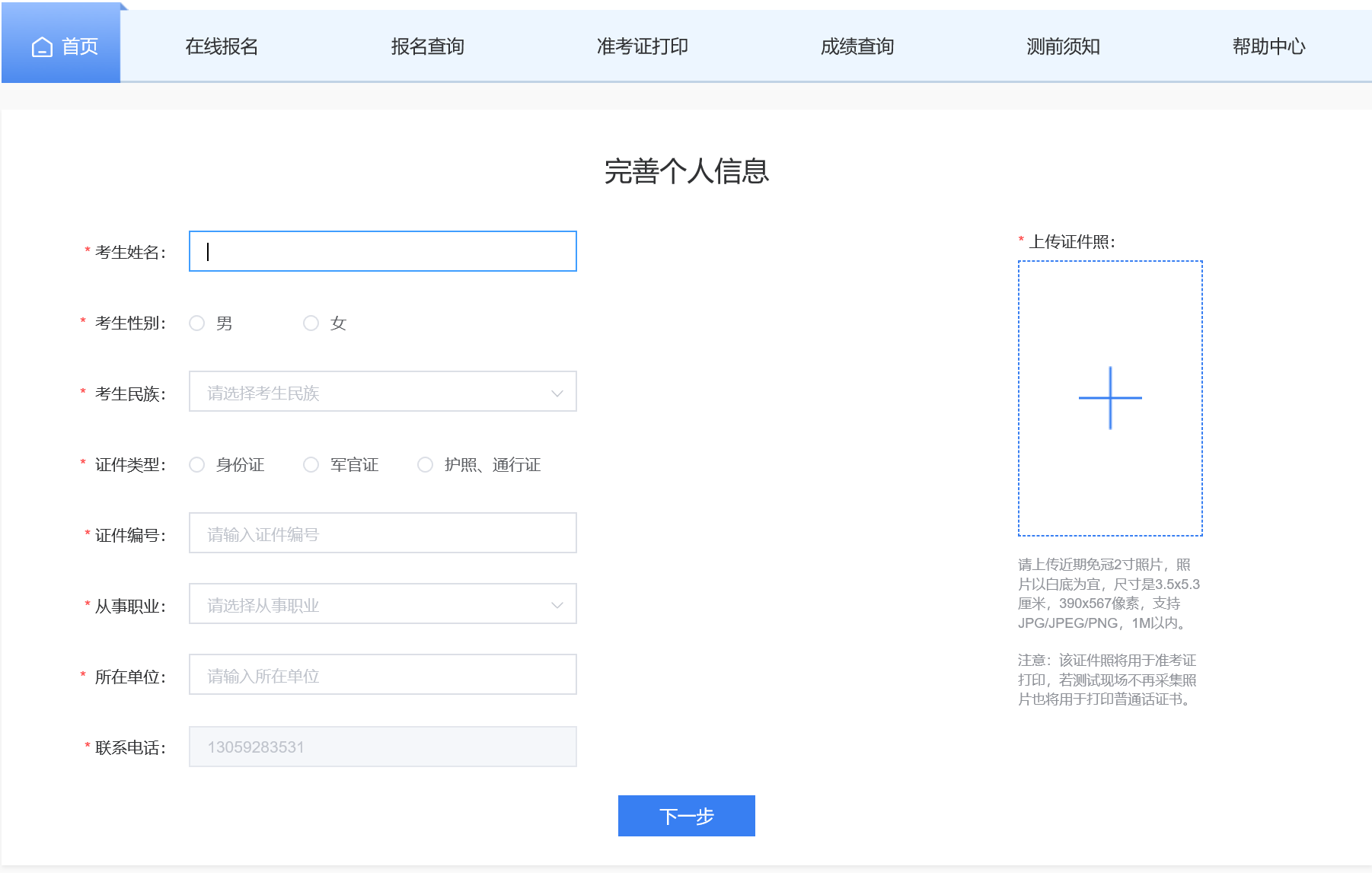Click the plus icon to upload photo

pyautogui.click(x=1110, y=398)
